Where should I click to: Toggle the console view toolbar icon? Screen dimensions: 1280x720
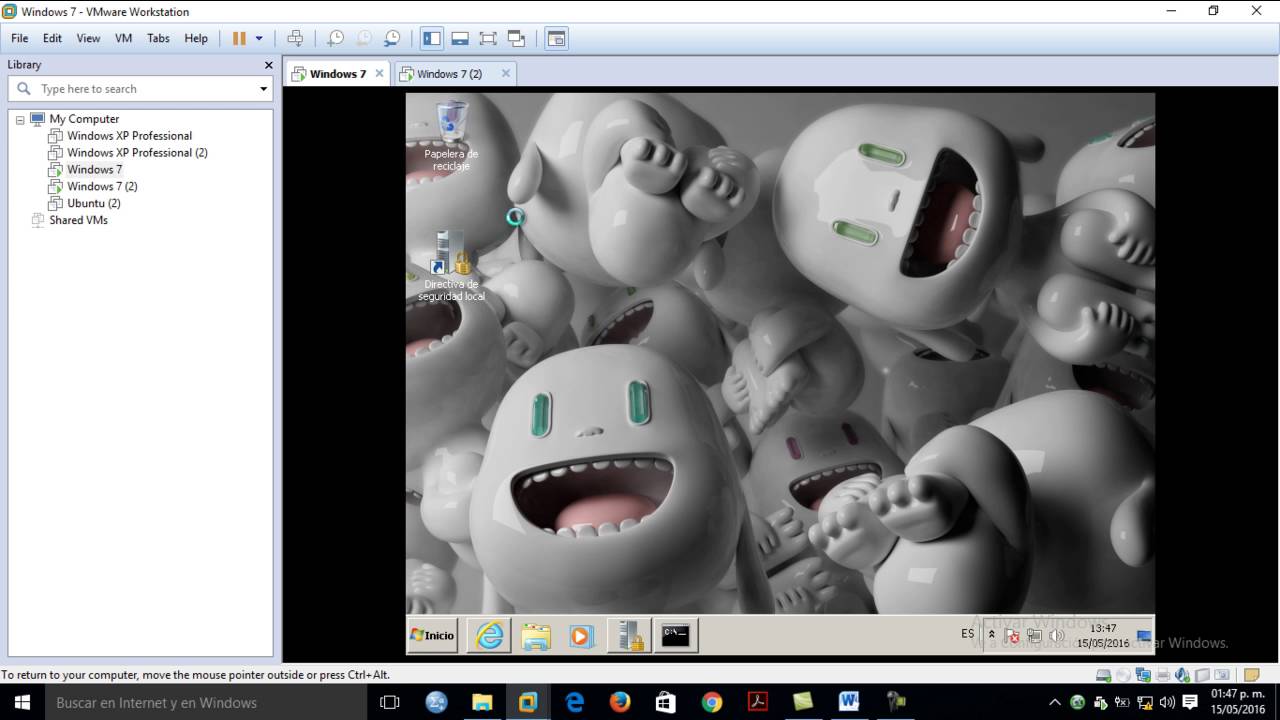pyautogui.click(x=556, y=38)
